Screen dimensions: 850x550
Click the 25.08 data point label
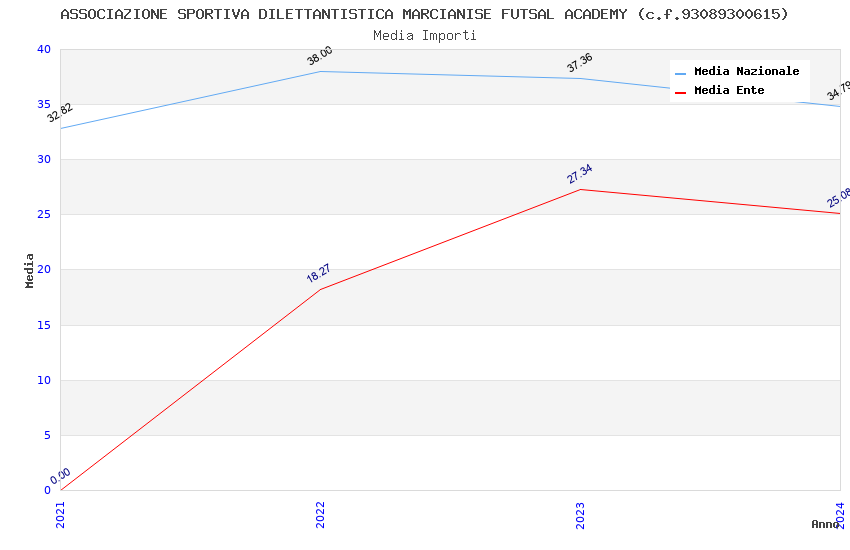pyautogui.click(x=838, y=197)
